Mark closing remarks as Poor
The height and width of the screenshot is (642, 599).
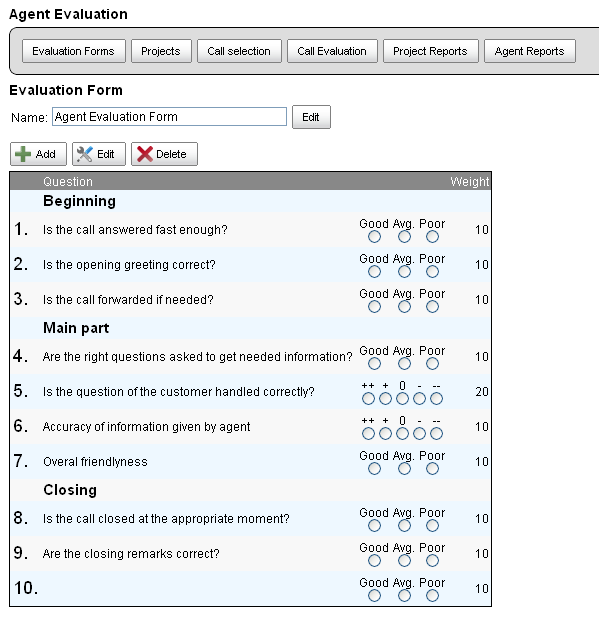pyautogui.click(x=432, y=561)
